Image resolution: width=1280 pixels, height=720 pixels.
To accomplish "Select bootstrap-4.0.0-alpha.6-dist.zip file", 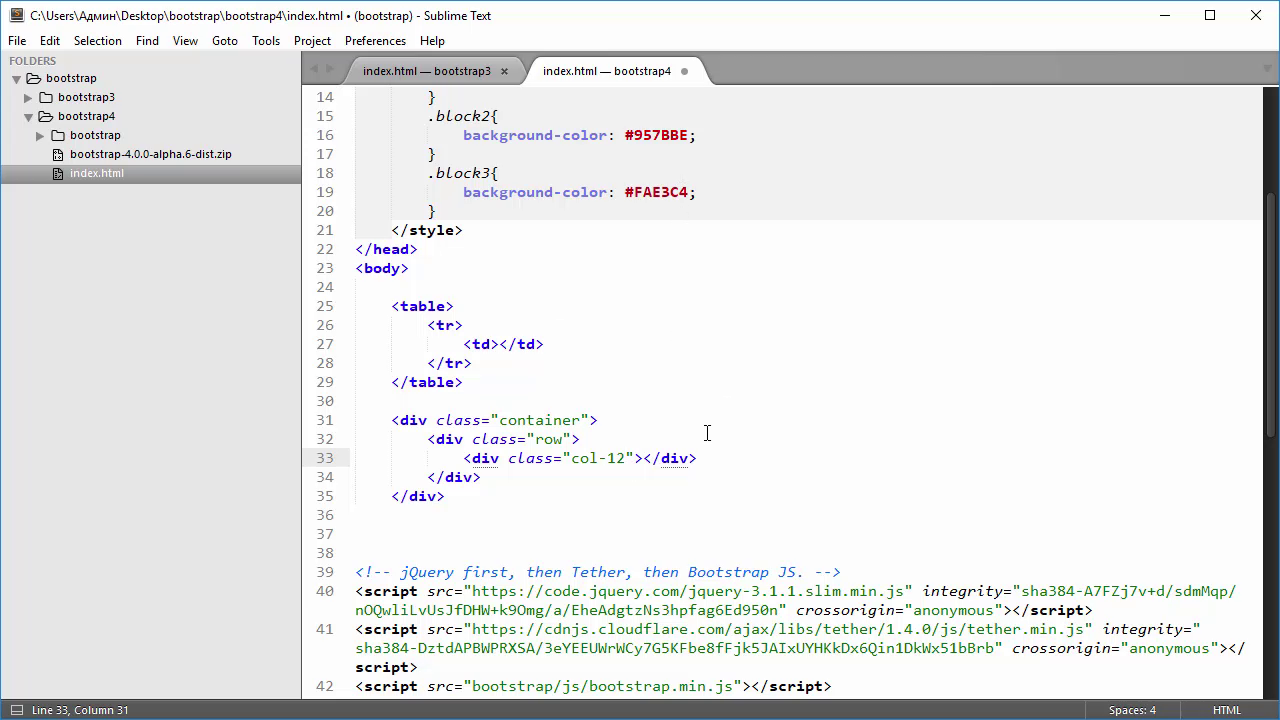I will pos(150,154).
